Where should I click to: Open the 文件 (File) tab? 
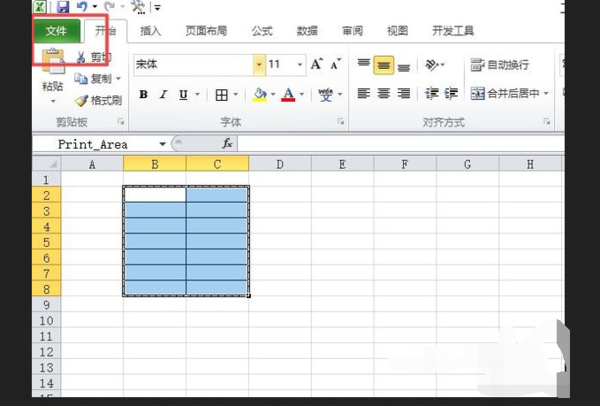point(57,31)
